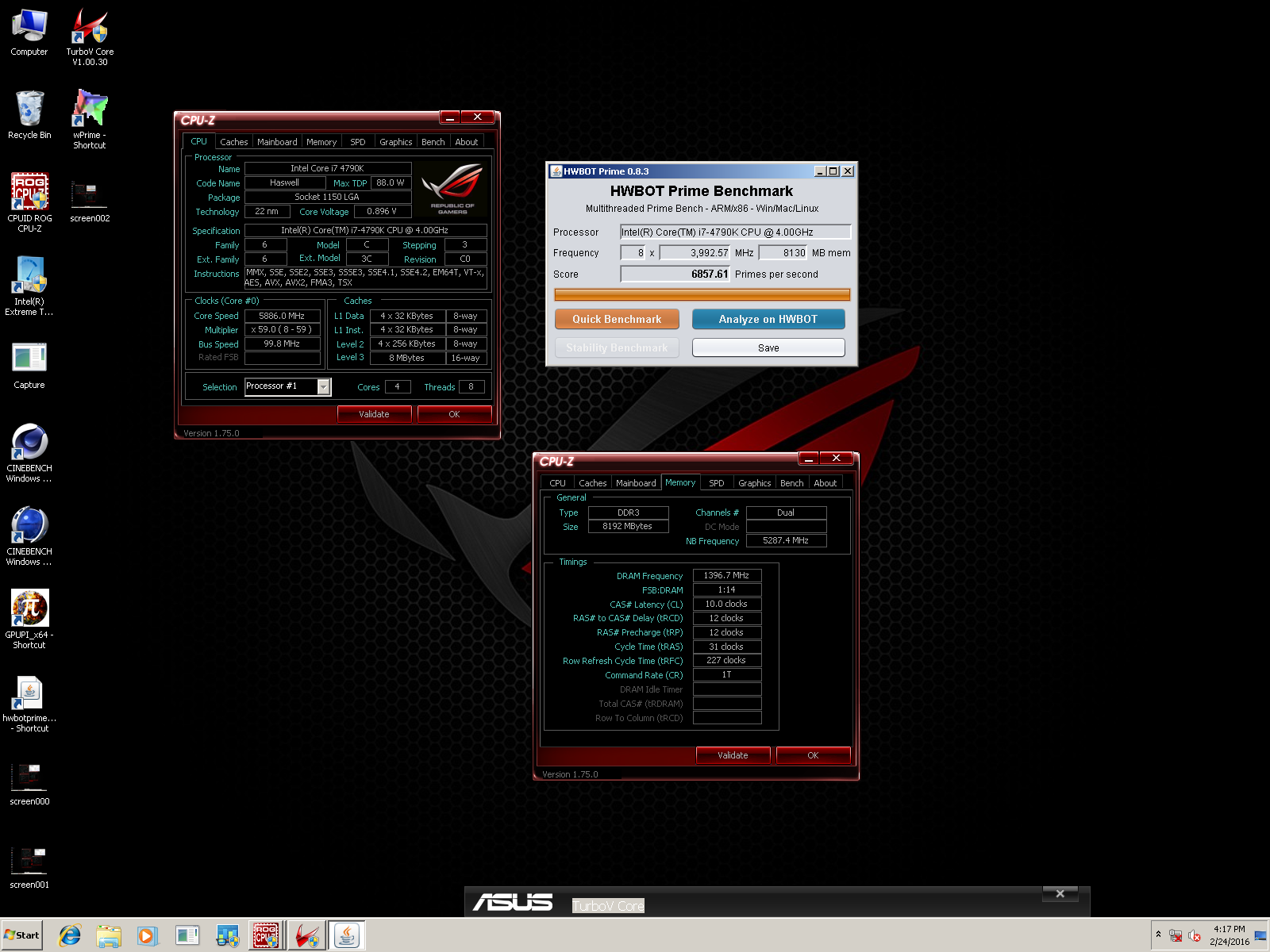Click the Show Desktop tray icon
Viewport: 1270px width, 952px height.
[1260, 935]
